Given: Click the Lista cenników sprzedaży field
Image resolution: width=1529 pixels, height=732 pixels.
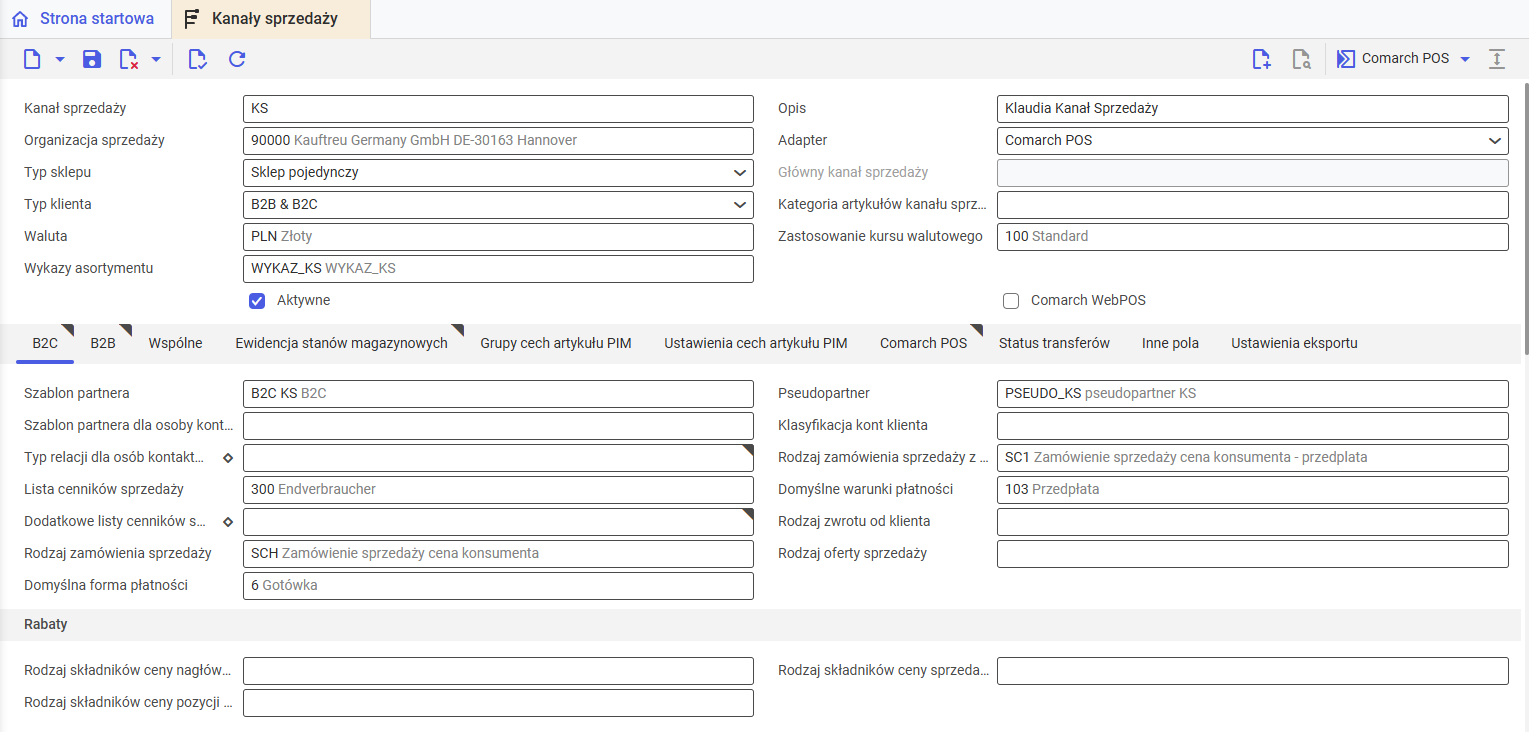Looking at the screenshot, I should coord(498,489).
